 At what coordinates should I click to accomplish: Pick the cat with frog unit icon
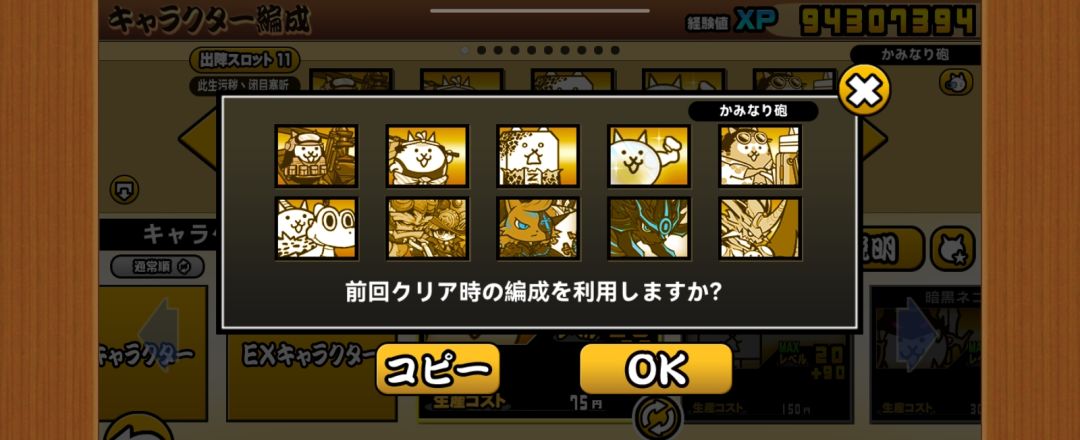[316, 229]
